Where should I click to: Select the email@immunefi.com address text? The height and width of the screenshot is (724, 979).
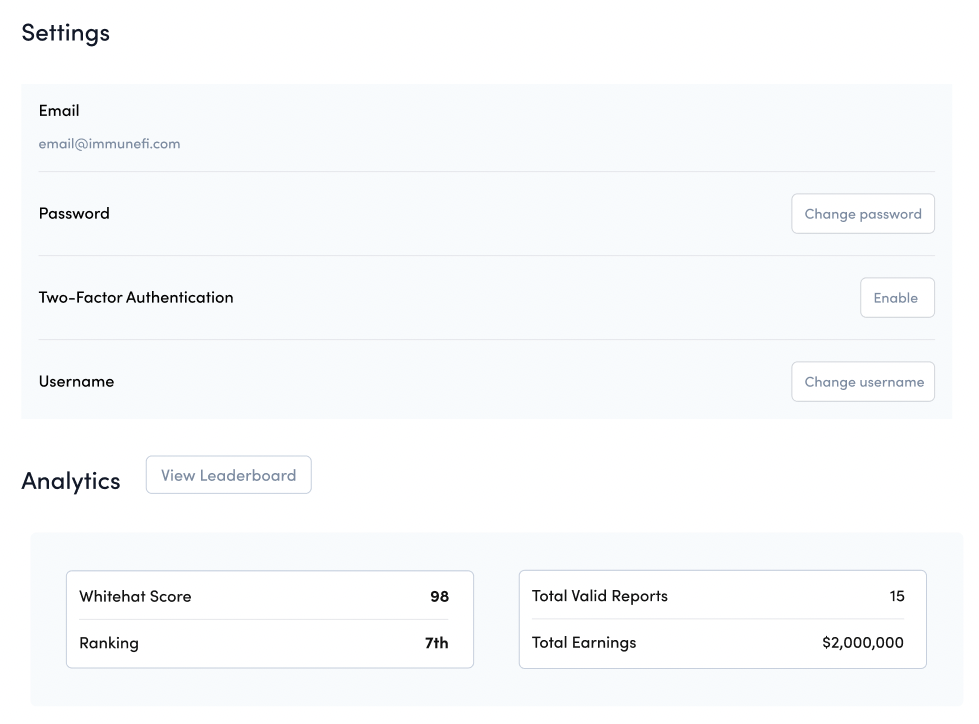(x=109, y=144)
